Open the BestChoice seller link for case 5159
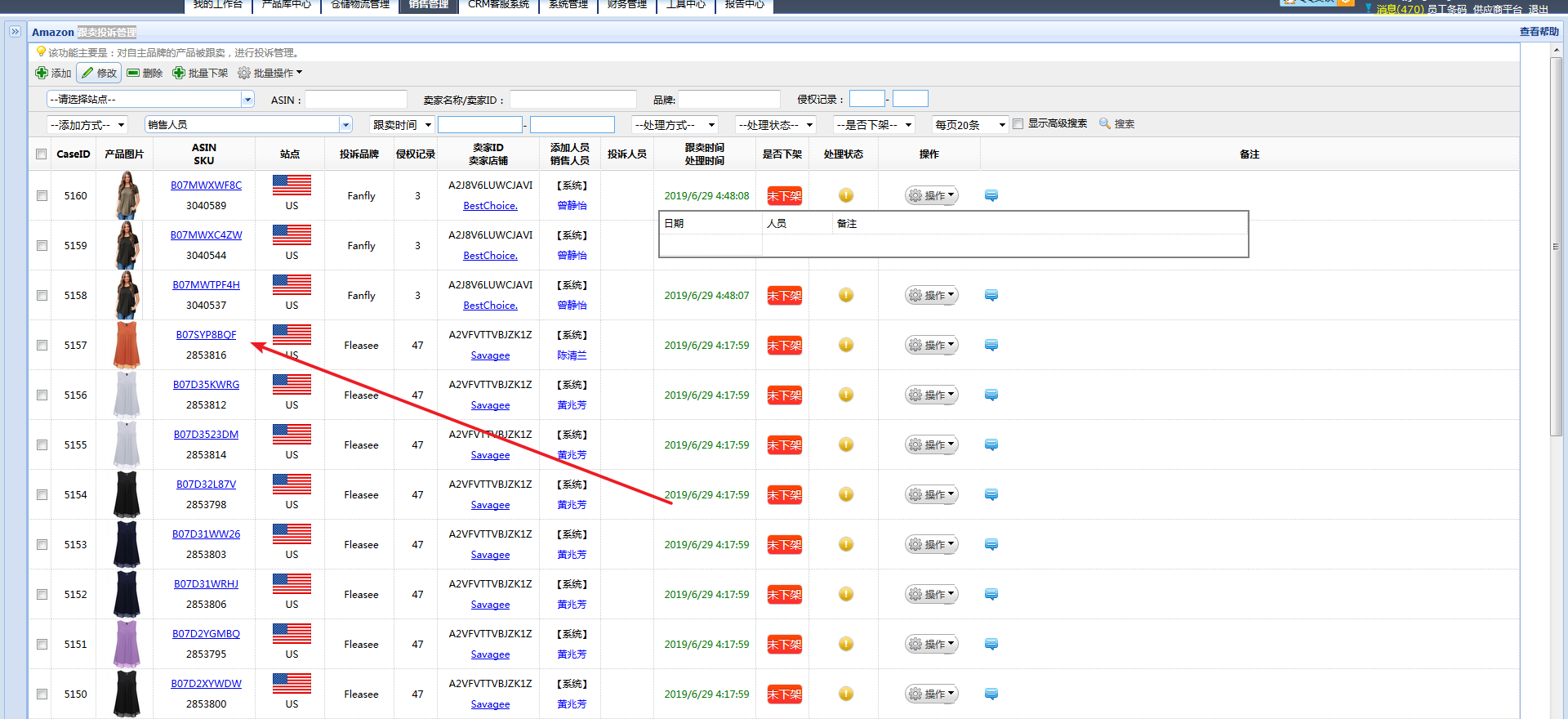This screenshot has height=719, width=1568. pos(490,255)
